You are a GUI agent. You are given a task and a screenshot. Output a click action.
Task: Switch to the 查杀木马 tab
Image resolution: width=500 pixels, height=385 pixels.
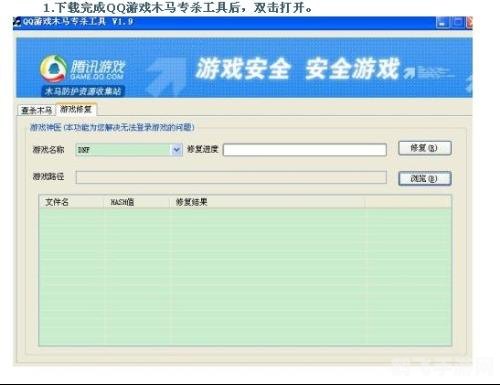pyautogui.click(x=37, y=110)
